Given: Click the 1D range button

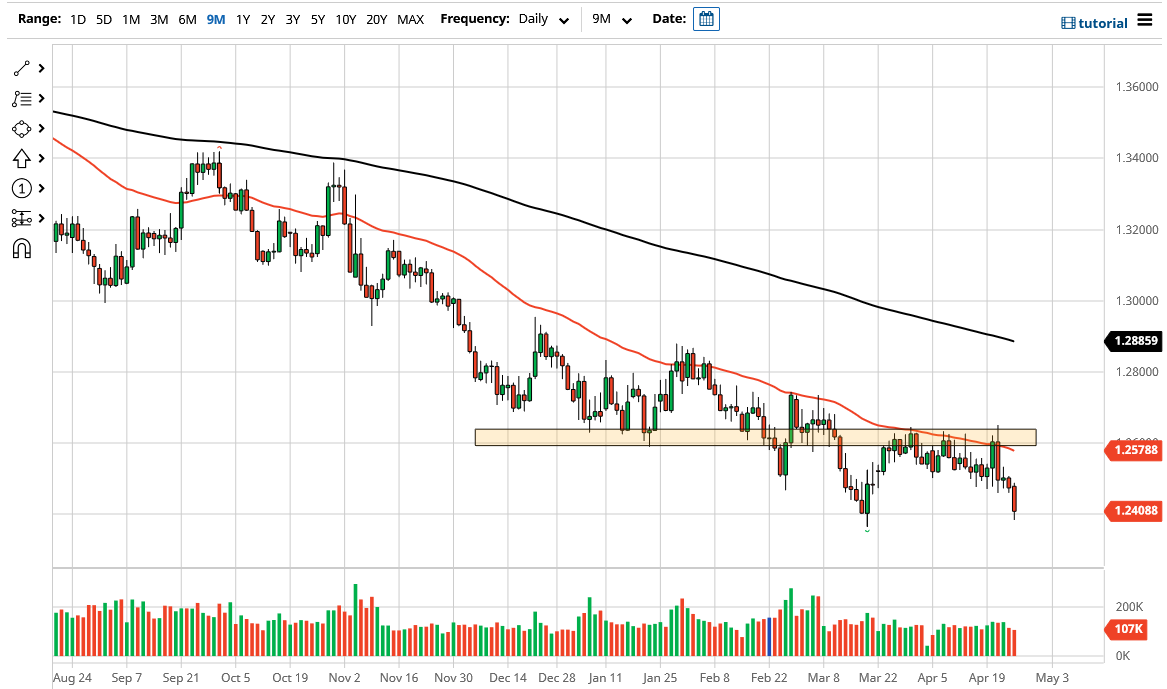Looking at the screenshot, I should [77, 18].
